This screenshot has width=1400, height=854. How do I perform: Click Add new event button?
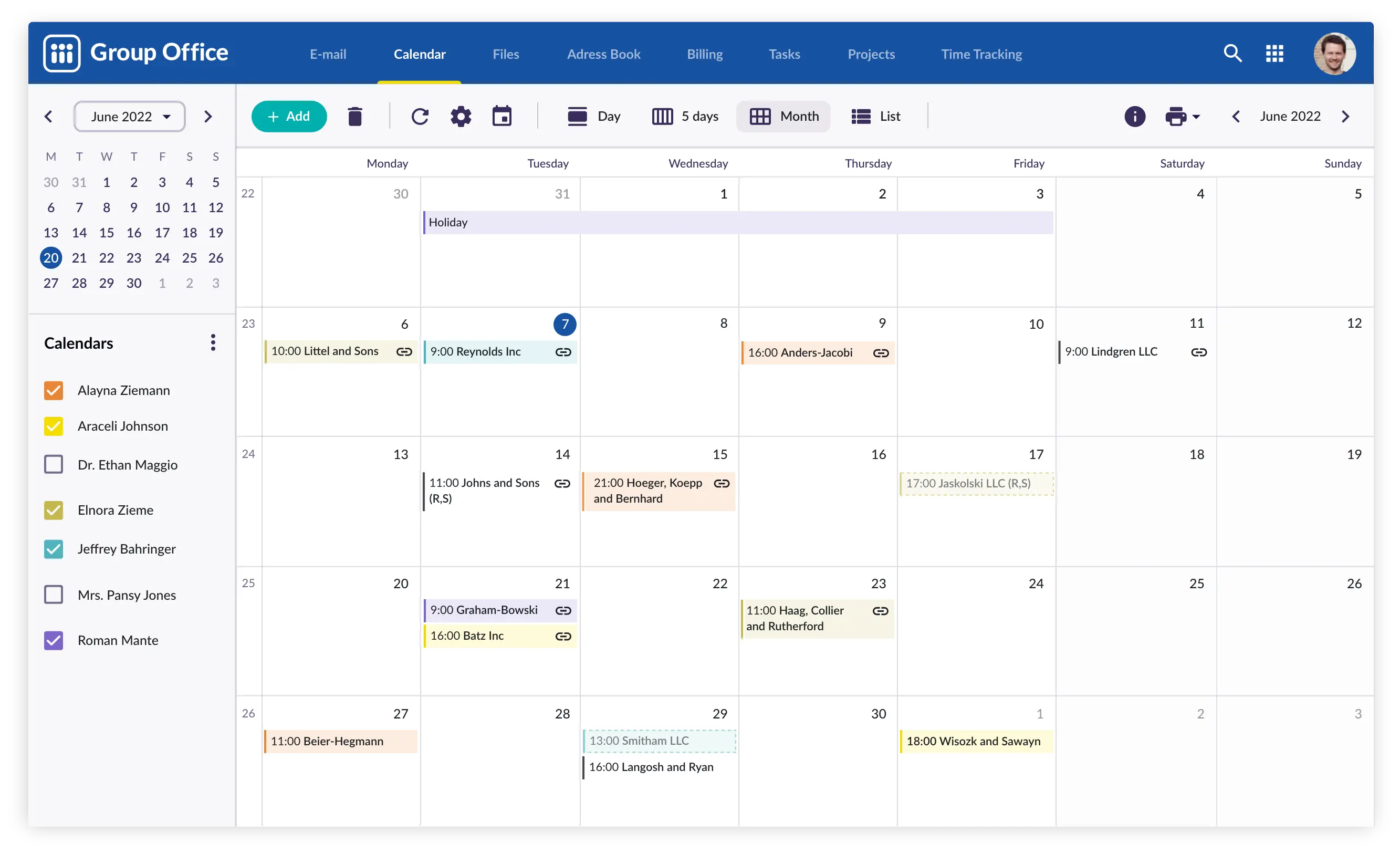289,116
